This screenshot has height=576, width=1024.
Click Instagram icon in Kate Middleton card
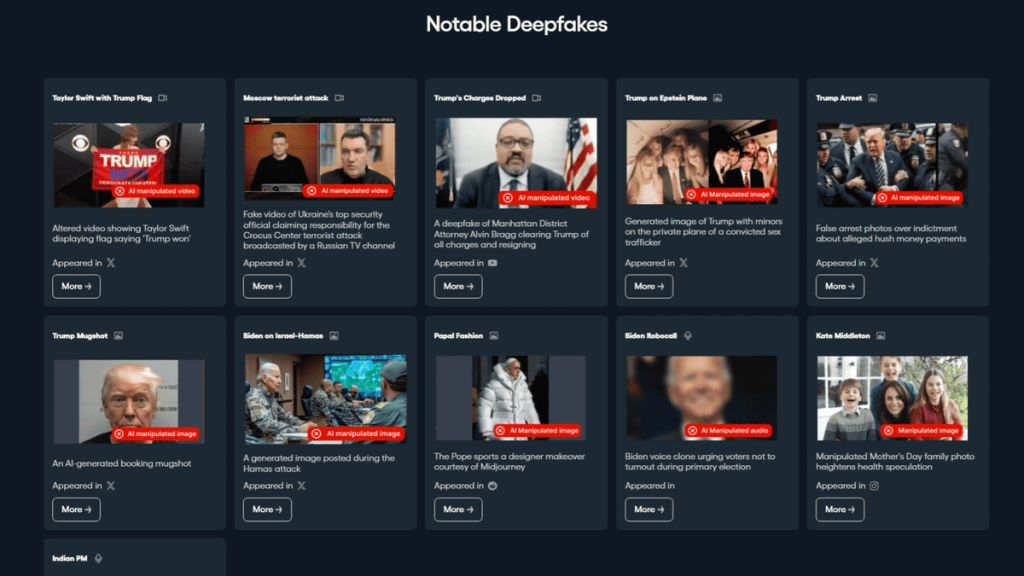coord(874,485)
